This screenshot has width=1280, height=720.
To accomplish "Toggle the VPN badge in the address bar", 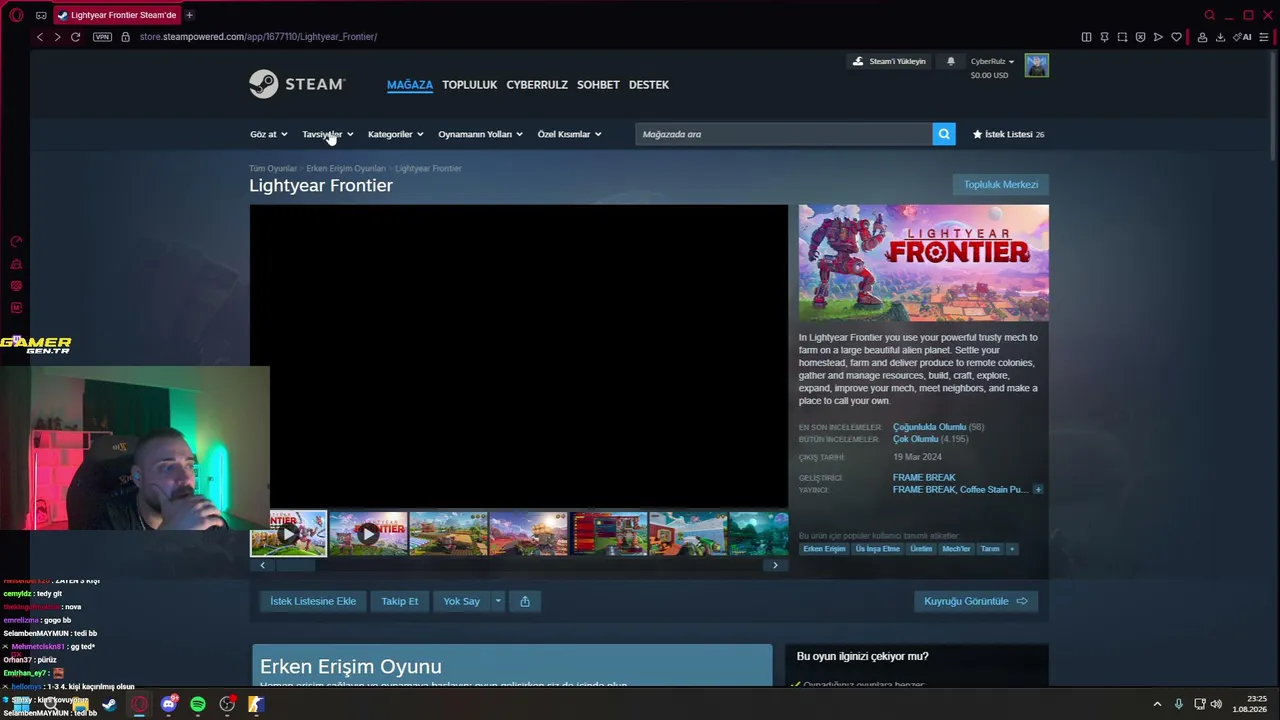I will (x=102, y=37).
